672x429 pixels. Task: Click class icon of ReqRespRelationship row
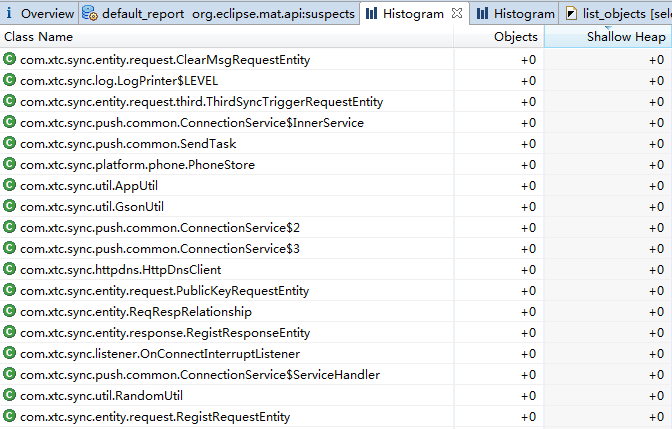(9, 311)
